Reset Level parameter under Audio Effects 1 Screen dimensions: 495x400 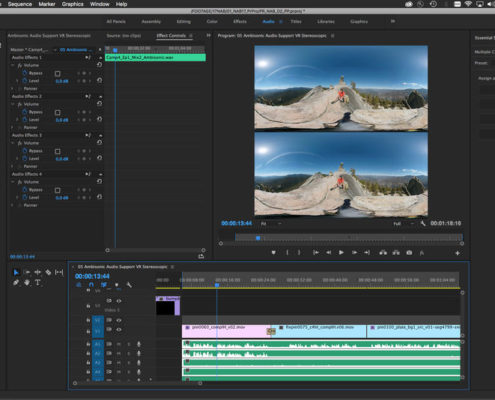99,80
